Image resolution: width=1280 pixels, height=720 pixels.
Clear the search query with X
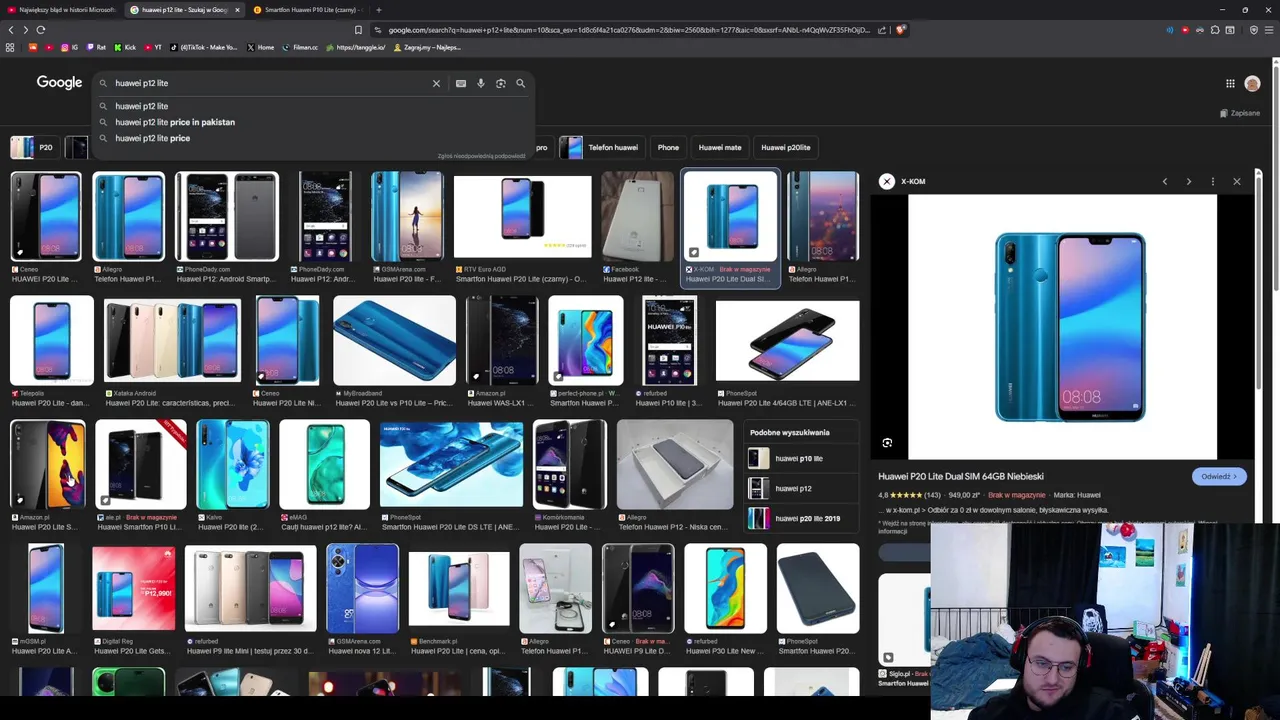pyautogui.click(x=436, y=83)
